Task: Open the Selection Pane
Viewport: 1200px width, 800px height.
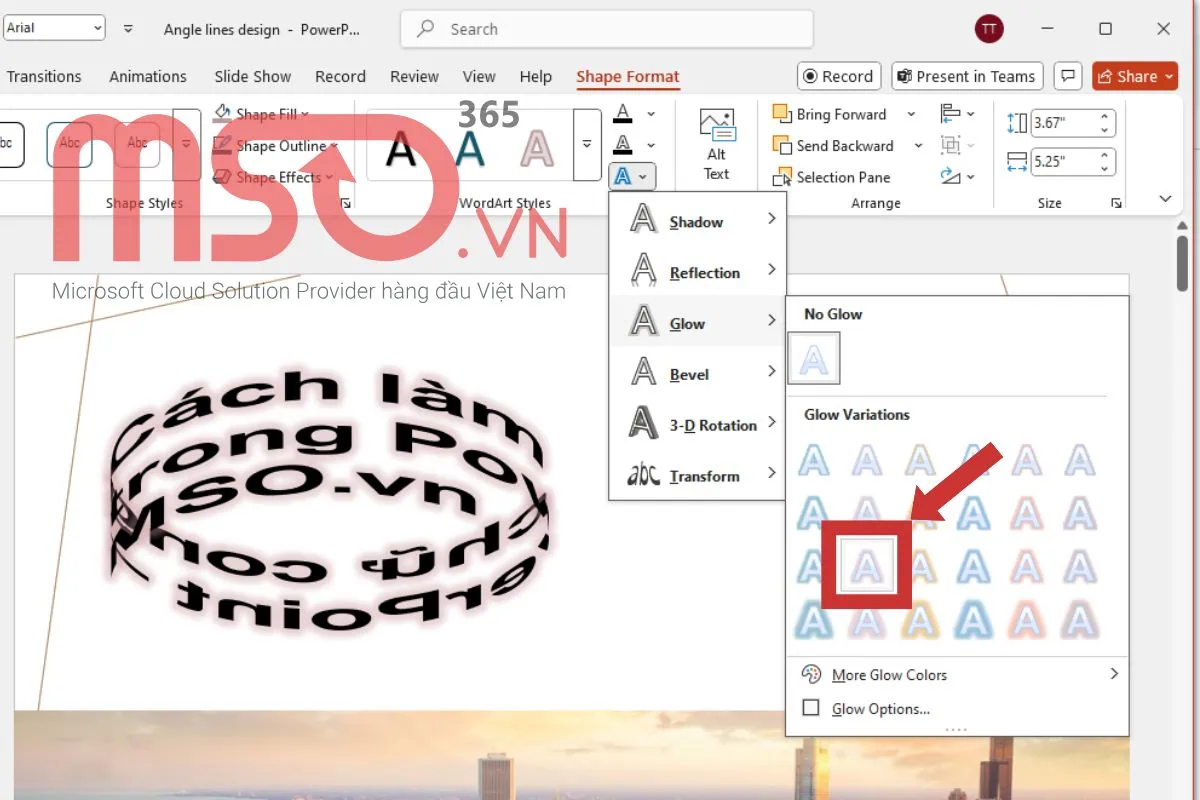Action: point(832,177)
